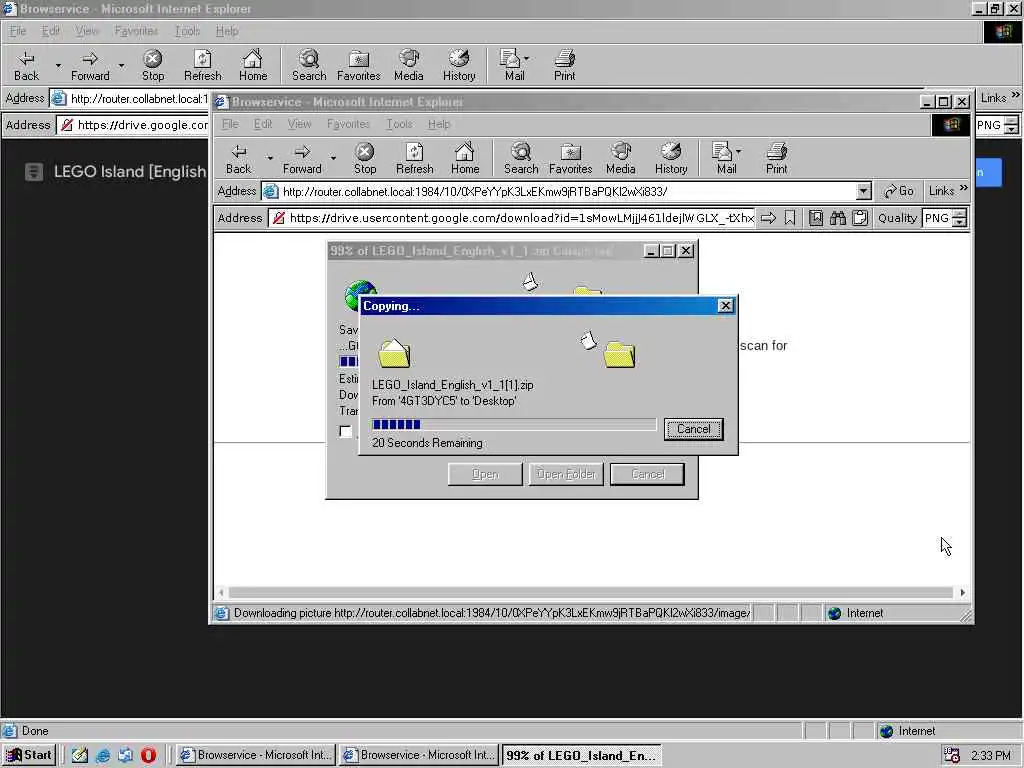This screenshot has width=1024, height=768.
Task: Click the task scheduler tray icon
Action: click(952, 756)
